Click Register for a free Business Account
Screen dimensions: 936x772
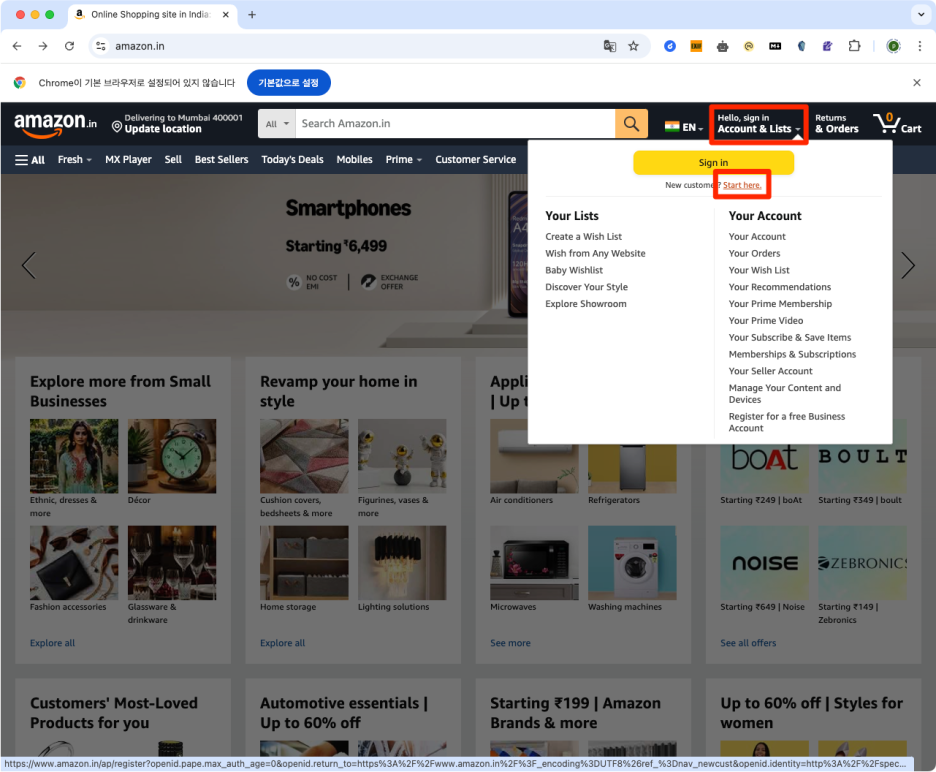(x=786, y=422)
